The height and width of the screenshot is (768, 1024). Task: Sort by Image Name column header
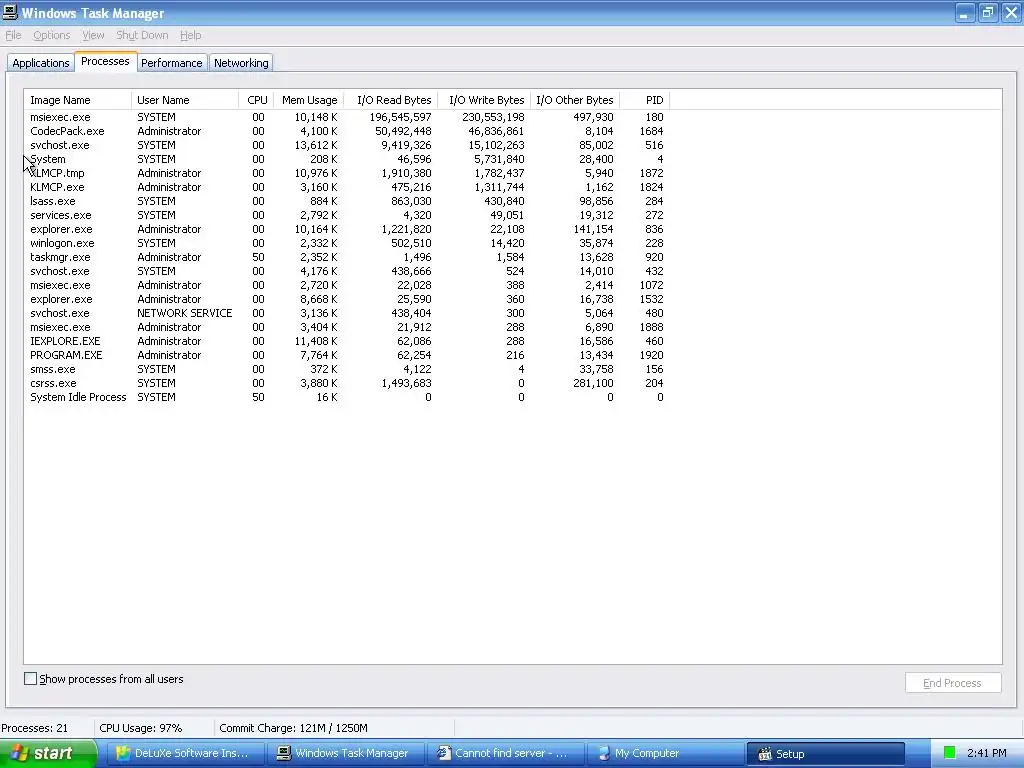(x=78, y=100)
